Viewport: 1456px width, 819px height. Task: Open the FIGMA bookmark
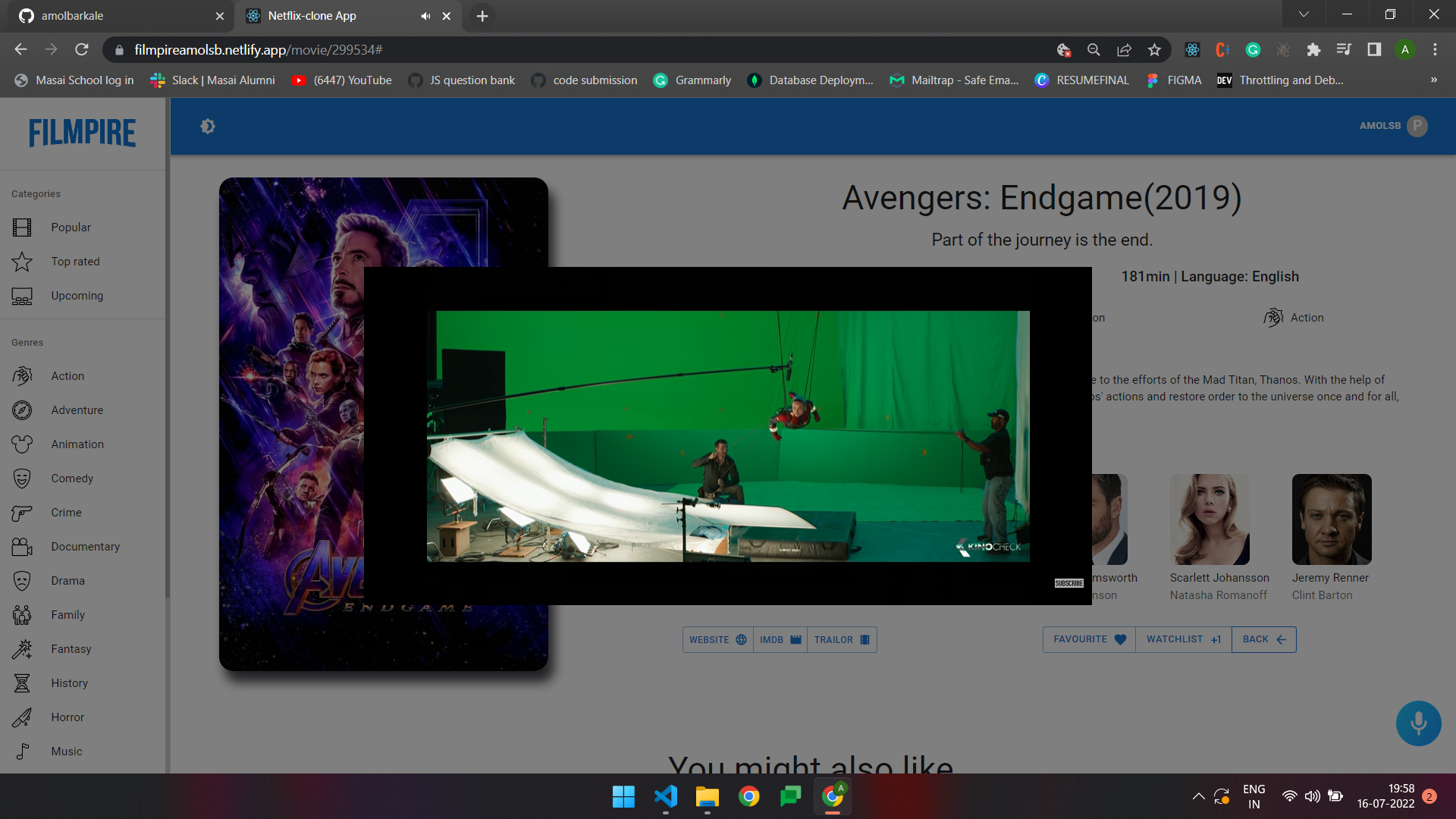coord(1175,80)
